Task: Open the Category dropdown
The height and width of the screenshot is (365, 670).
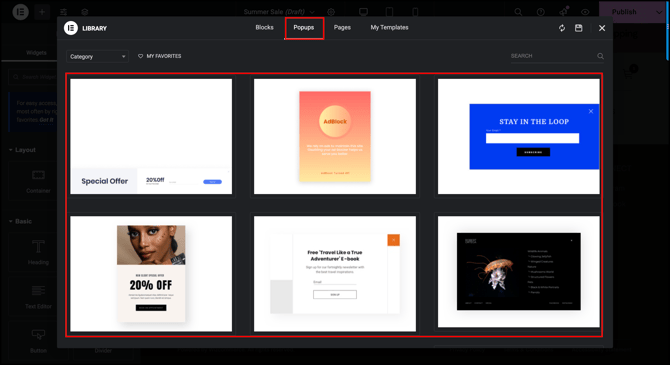Action: click(97, 56)
